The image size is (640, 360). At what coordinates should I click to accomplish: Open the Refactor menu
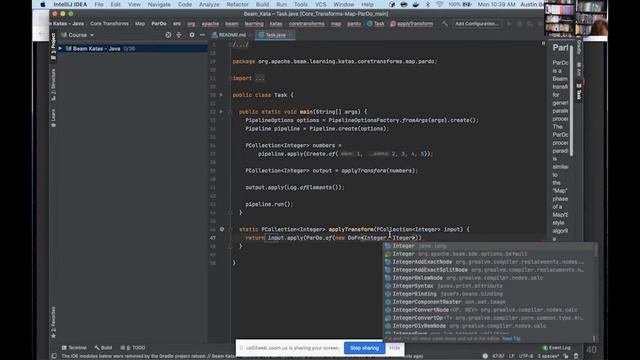pyautogui.click(x=238, y=4)
